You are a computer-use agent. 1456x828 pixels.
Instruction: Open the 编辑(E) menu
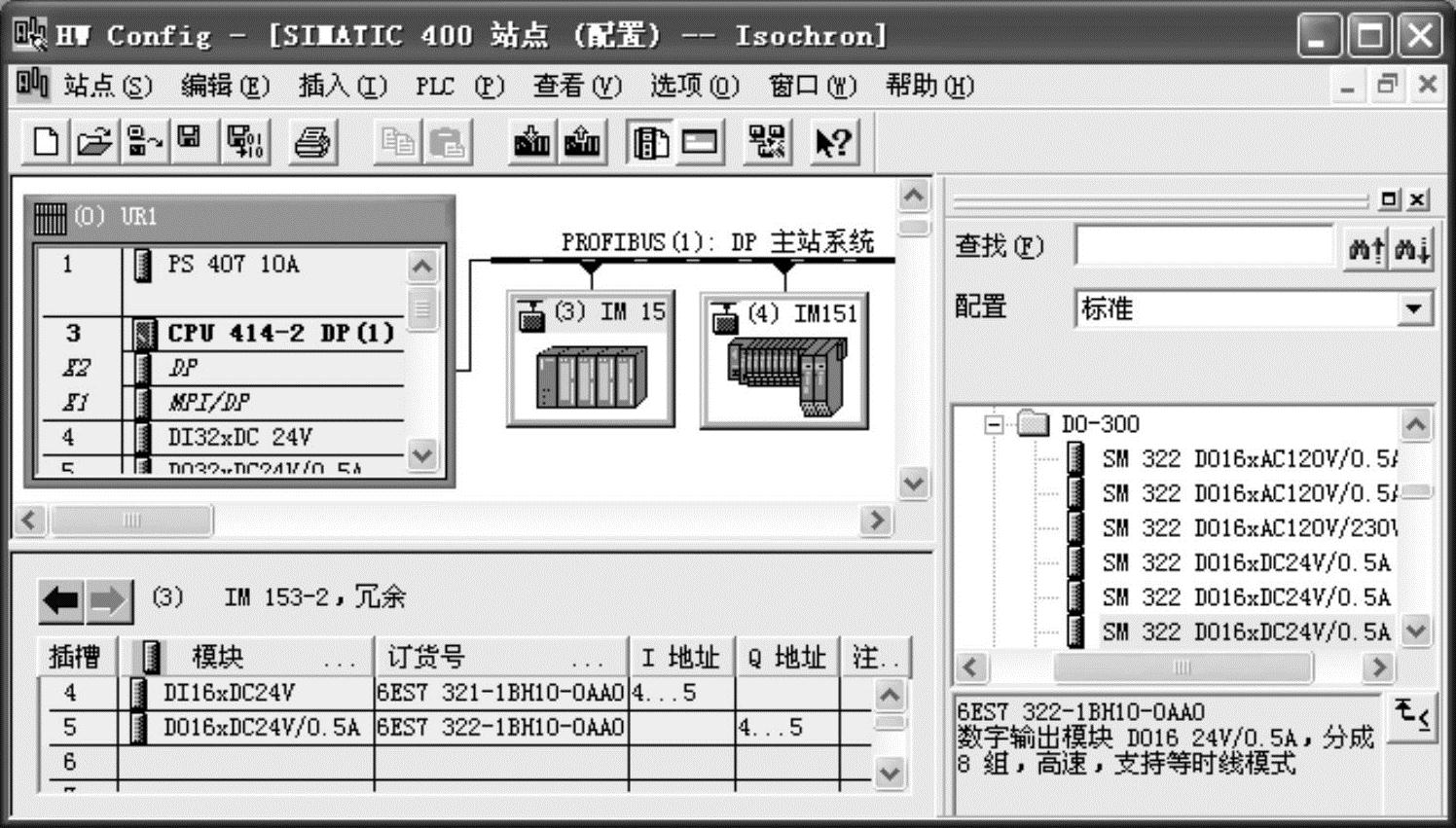click(x=225, y=87)
